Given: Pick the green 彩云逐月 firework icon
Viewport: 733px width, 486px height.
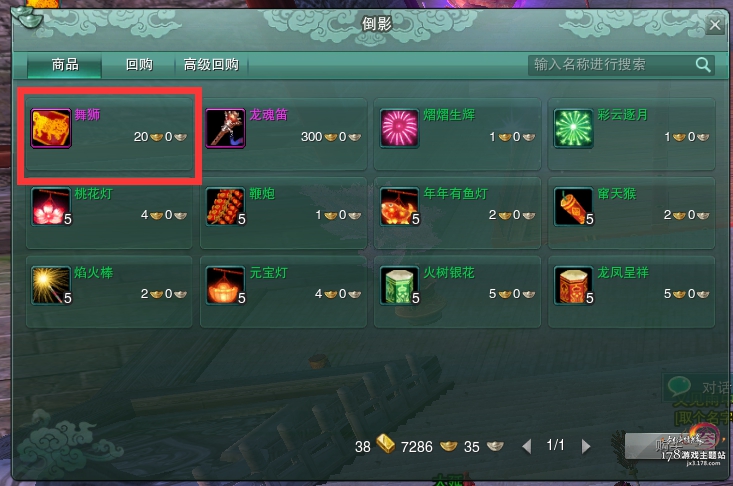Looking at the screenshot, I should [x=573, y=129].
